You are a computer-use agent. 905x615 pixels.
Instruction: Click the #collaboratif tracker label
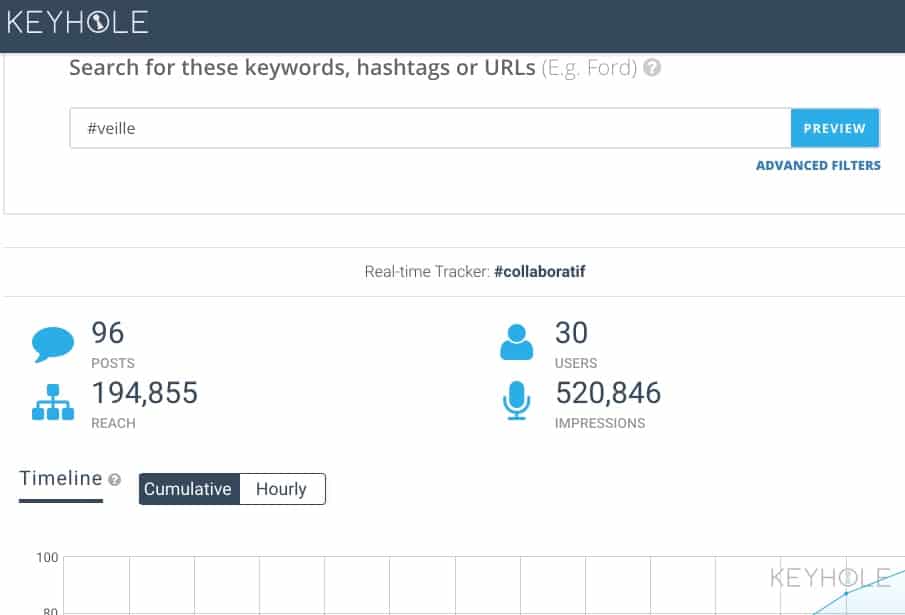(x=540, y=272)
